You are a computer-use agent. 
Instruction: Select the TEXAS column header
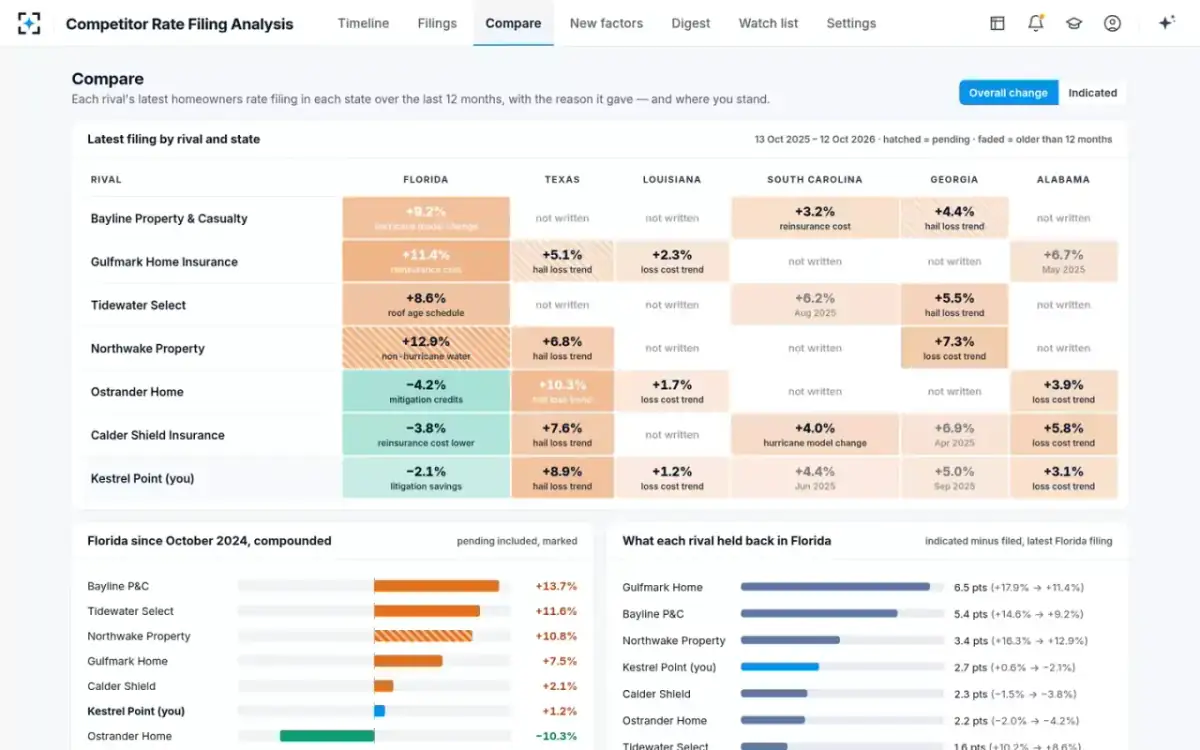coord(562,180)
